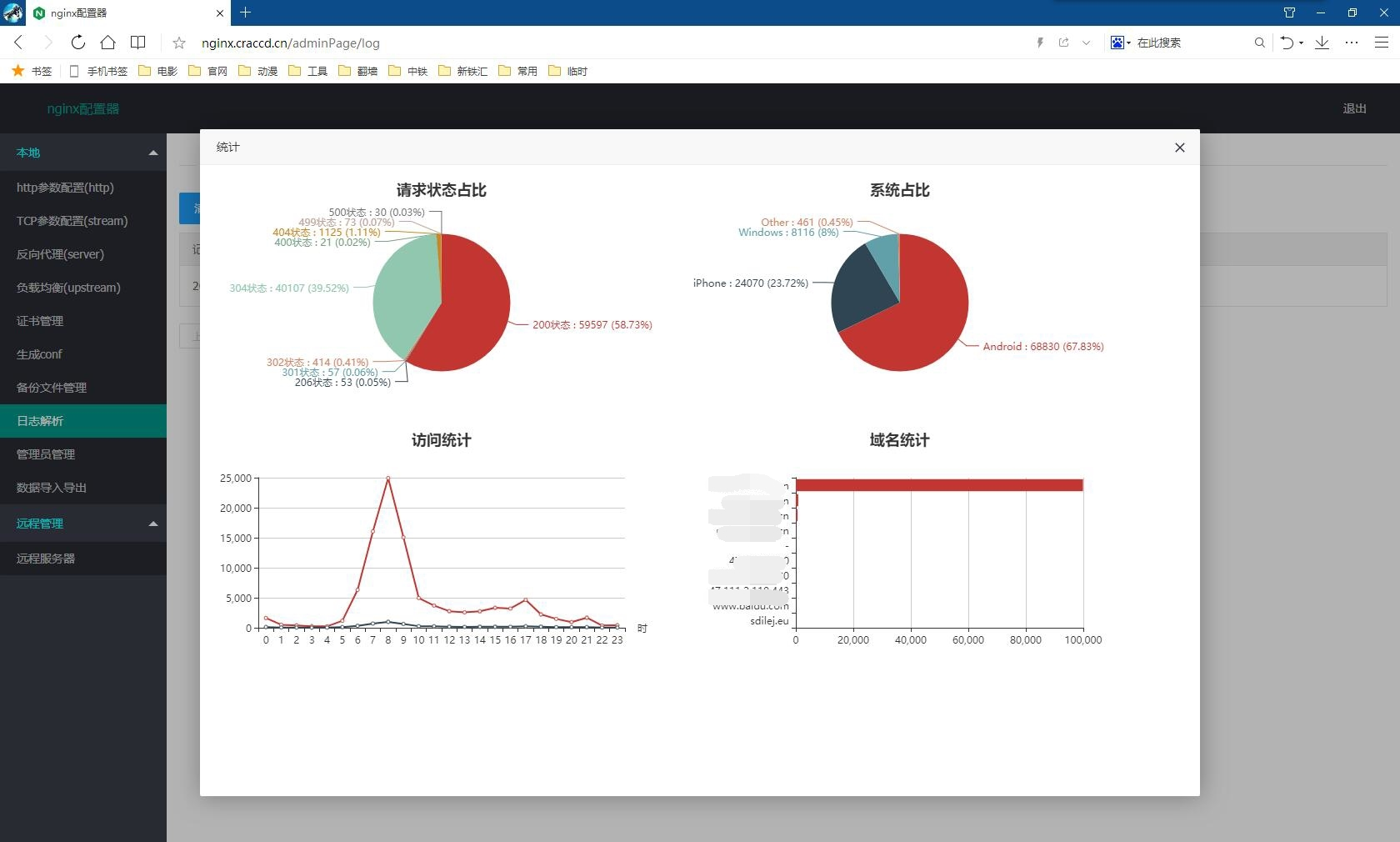This screenshot has height=842, width=1400.
Task: Click the 退出 logout link
Action: 1353,108
